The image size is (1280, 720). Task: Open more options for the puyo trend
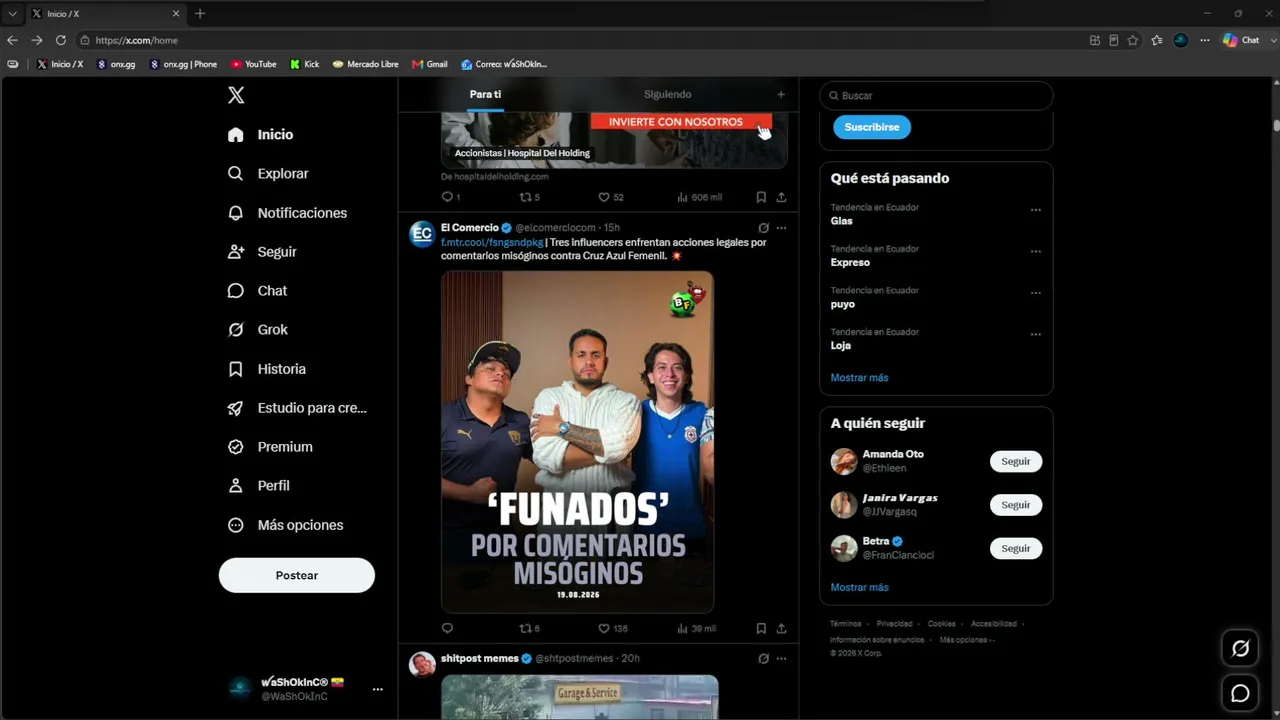[1036, 293]
